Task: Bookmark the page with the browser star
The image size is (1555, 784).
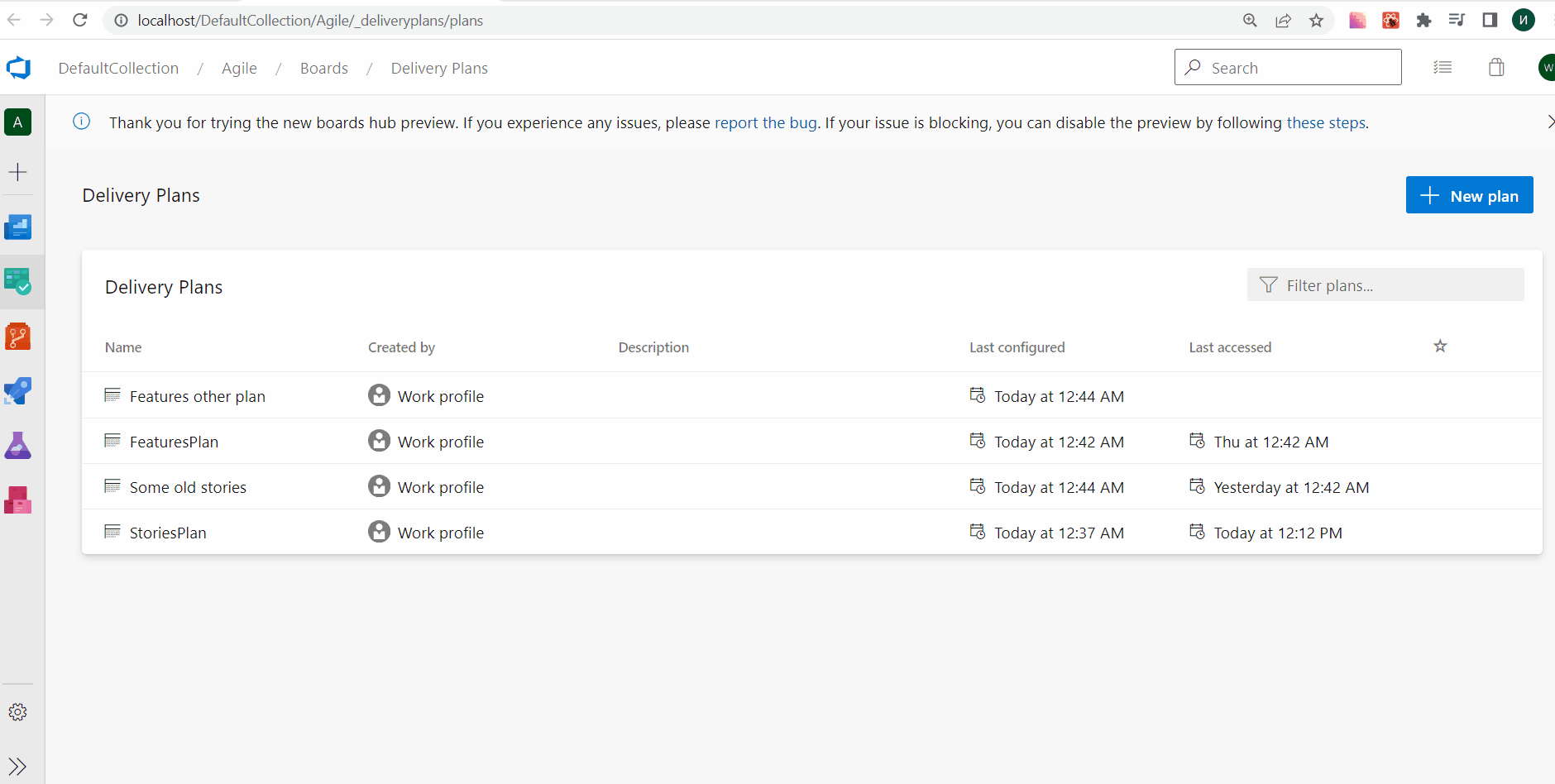Action: 1316,20
